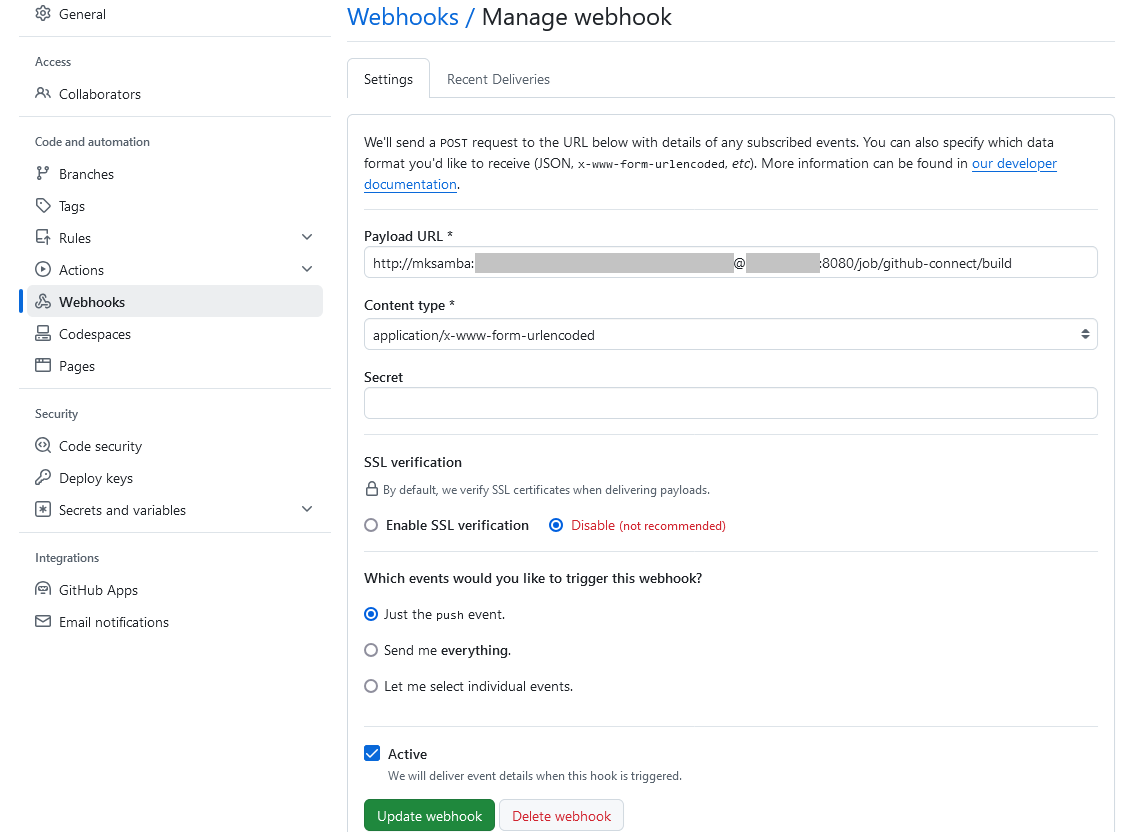Open the Content type dropdown
The image size is (1131, 832).
click(730, 334)
